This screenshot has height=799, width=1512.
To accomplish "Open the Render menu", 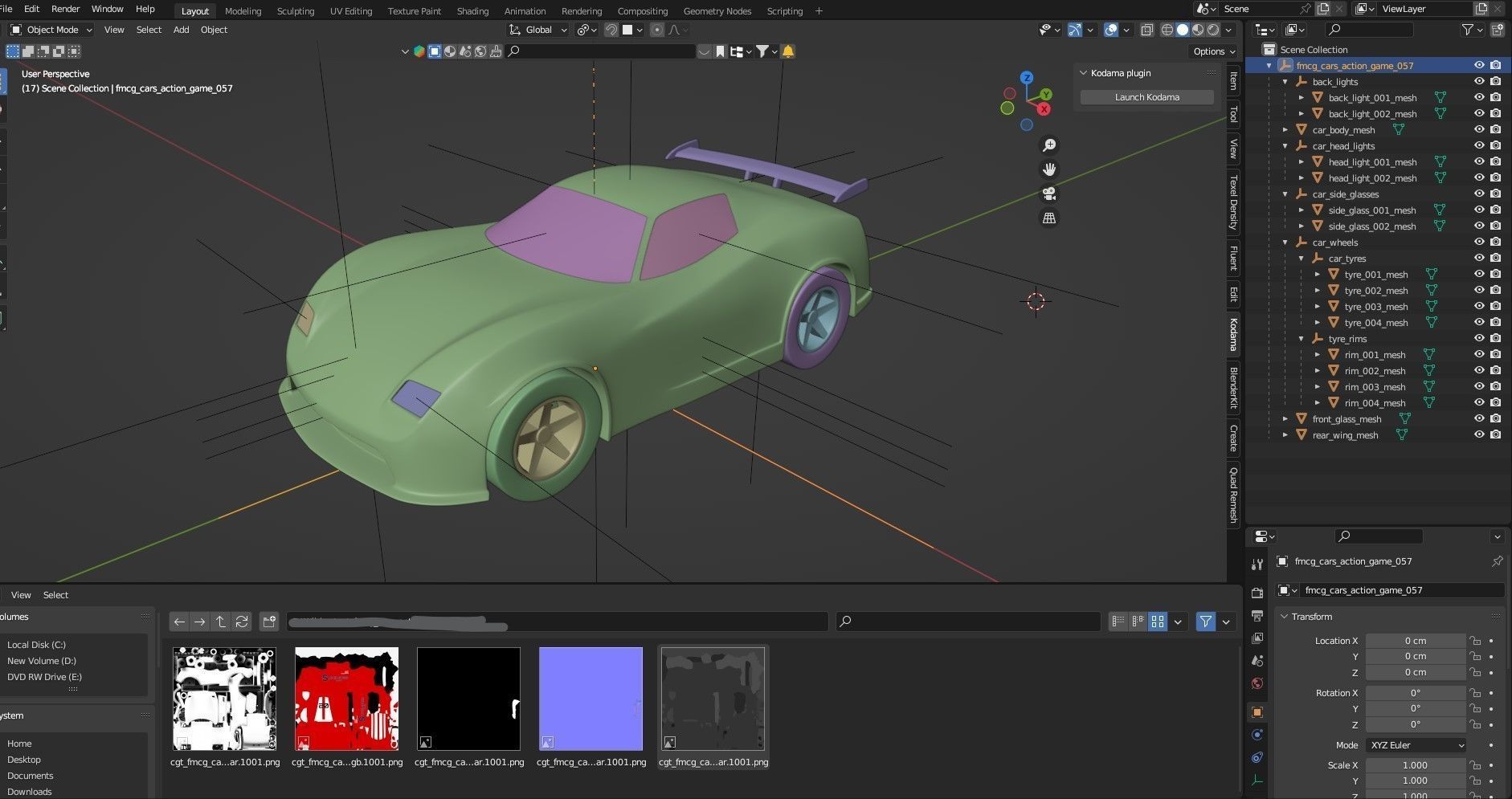I will [x=65, y=9].
